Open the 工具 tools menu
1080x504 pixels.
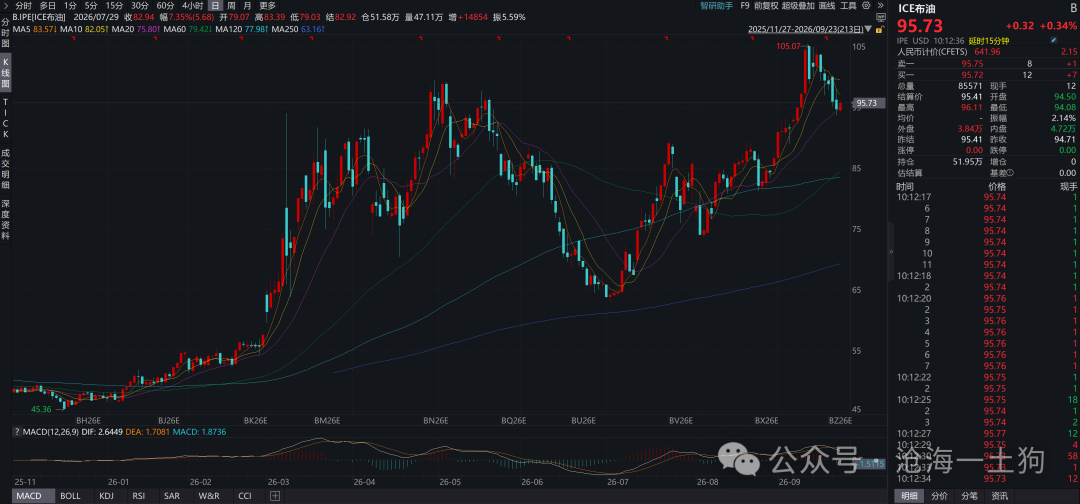(x=849, y=5)
